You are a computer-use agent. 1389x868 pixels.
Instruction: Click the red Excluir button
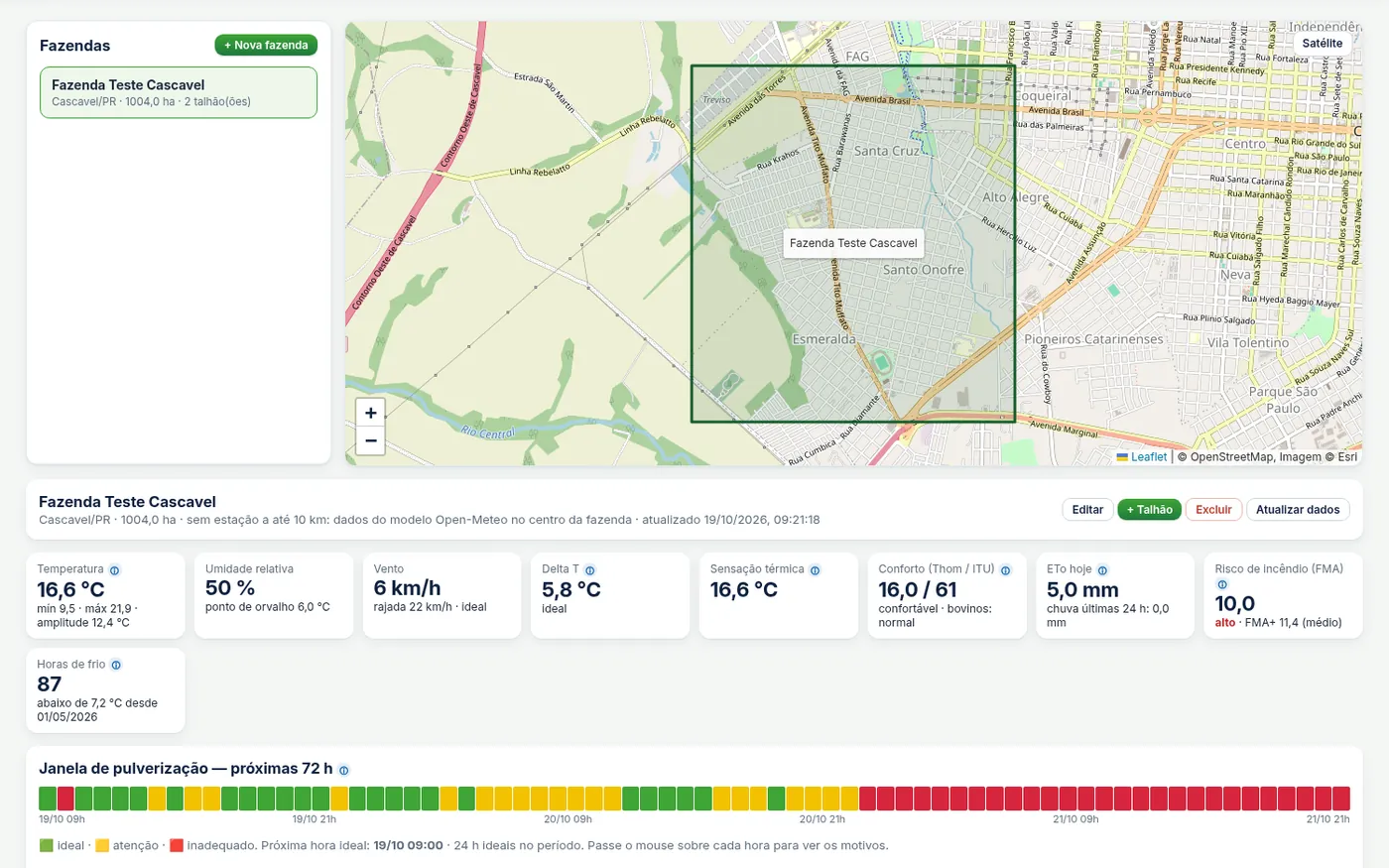(1213, 509)
